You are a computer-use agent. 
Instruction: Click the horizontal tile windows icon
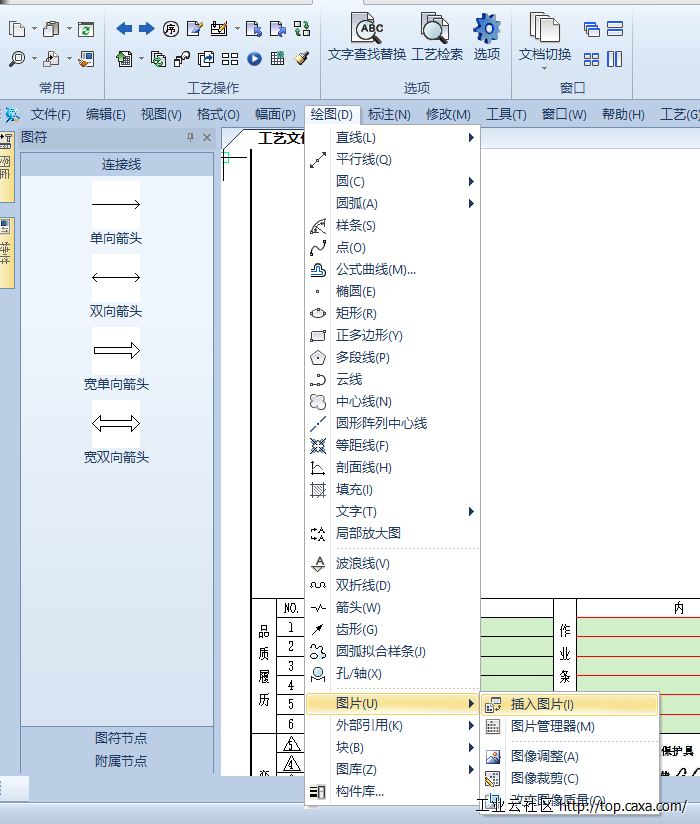[x=614, y=28]
